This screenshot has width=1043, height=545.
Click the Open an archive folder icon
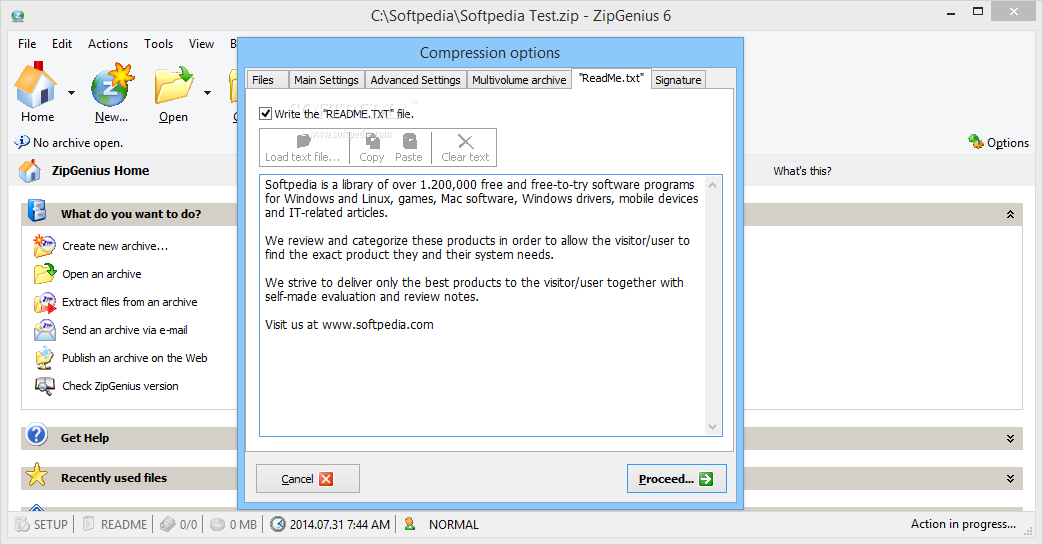point(45,273)
